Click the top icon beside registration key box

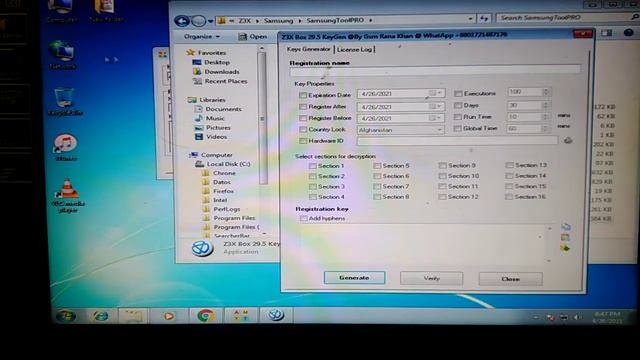click(566, 227)
